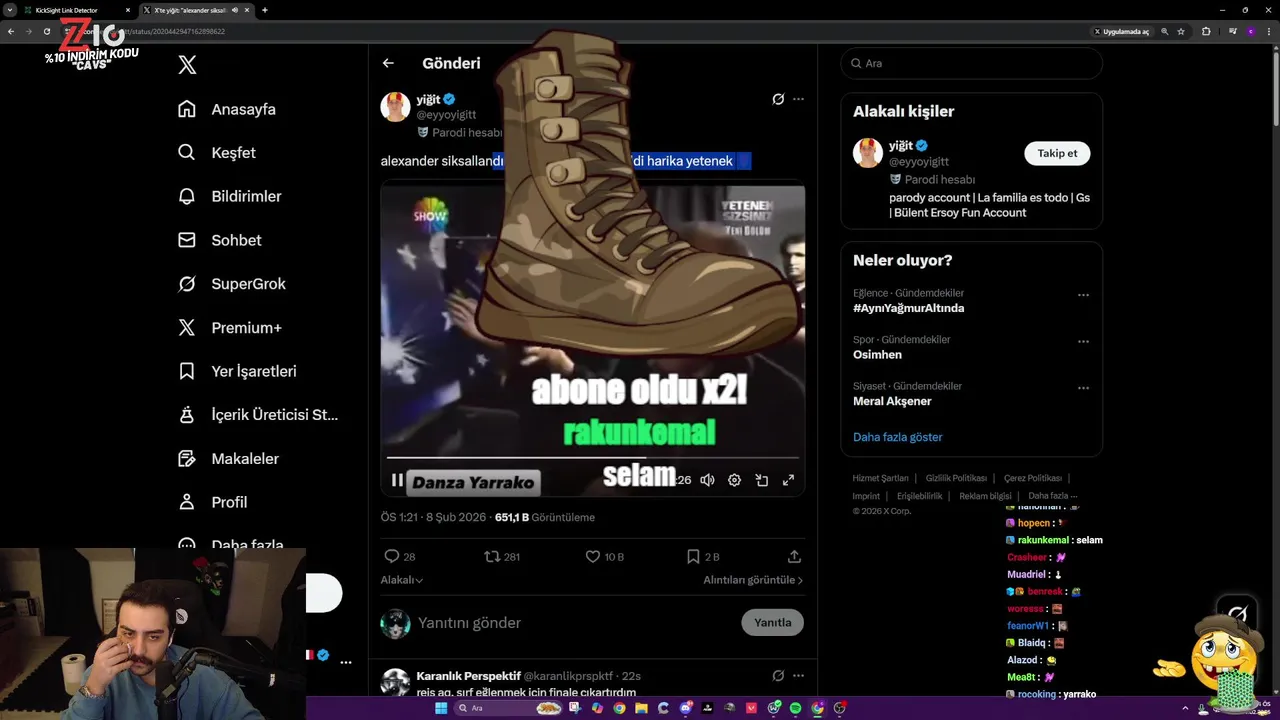Screen dimensions: 1280x720
Task: Open the Windows Start menu
Action: 441,708
